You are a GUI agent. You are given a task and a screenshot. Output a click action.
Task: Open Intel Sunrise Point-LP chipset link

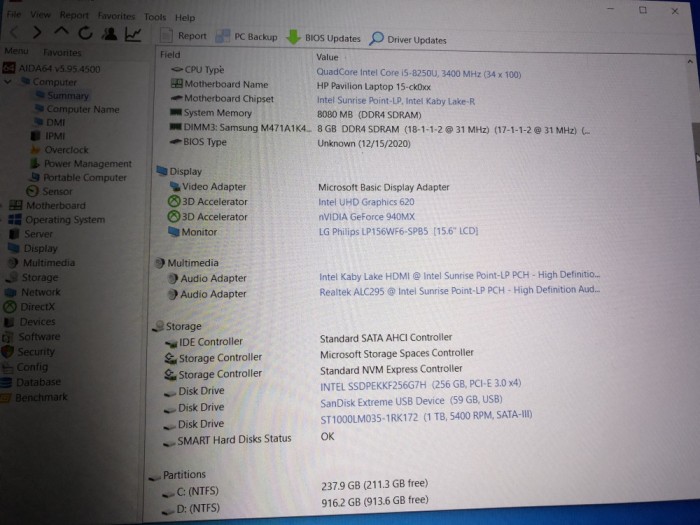pos(396,101)
